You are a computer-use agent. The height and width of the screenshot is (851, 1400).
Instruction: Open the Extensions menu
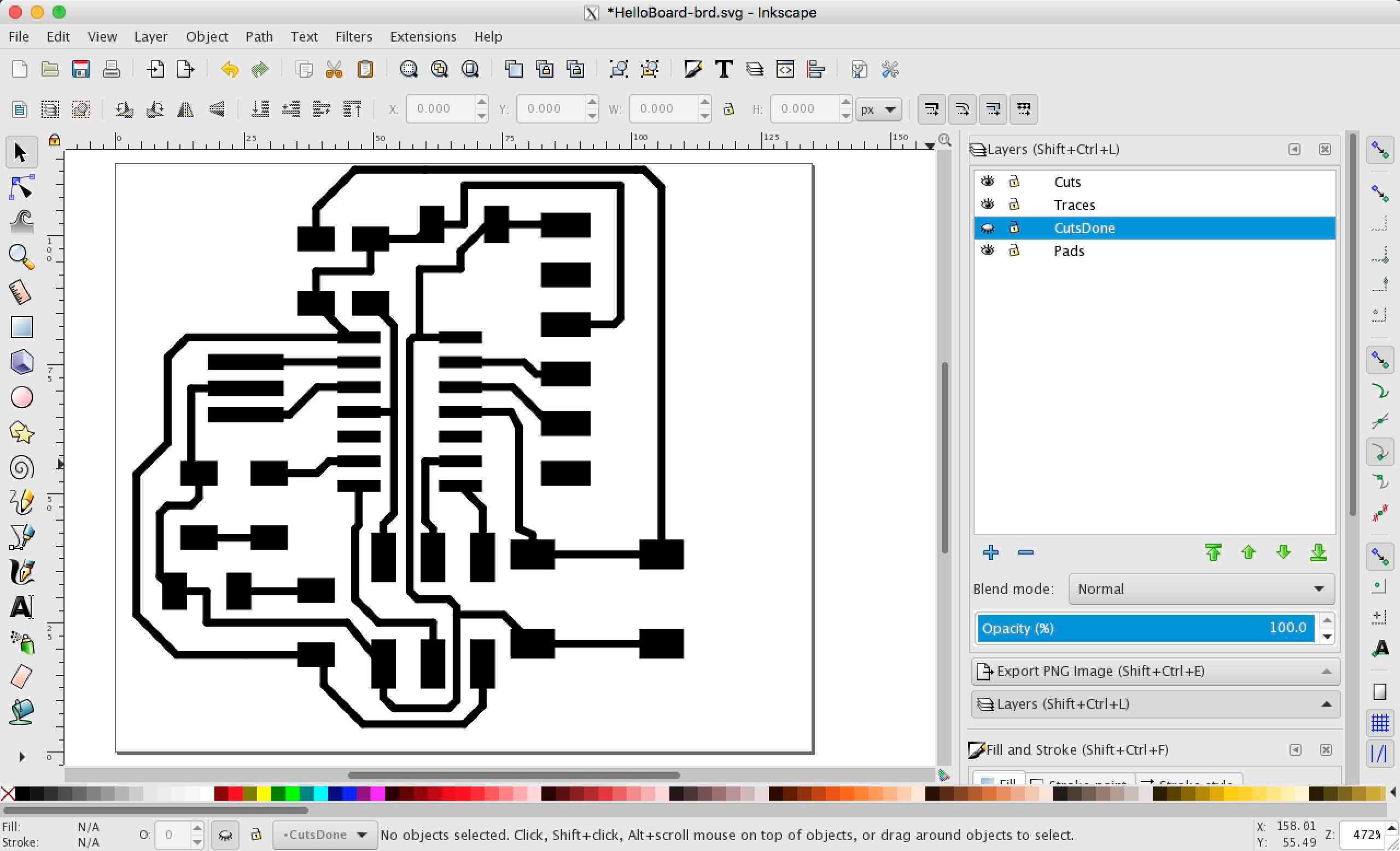[423, 37]
